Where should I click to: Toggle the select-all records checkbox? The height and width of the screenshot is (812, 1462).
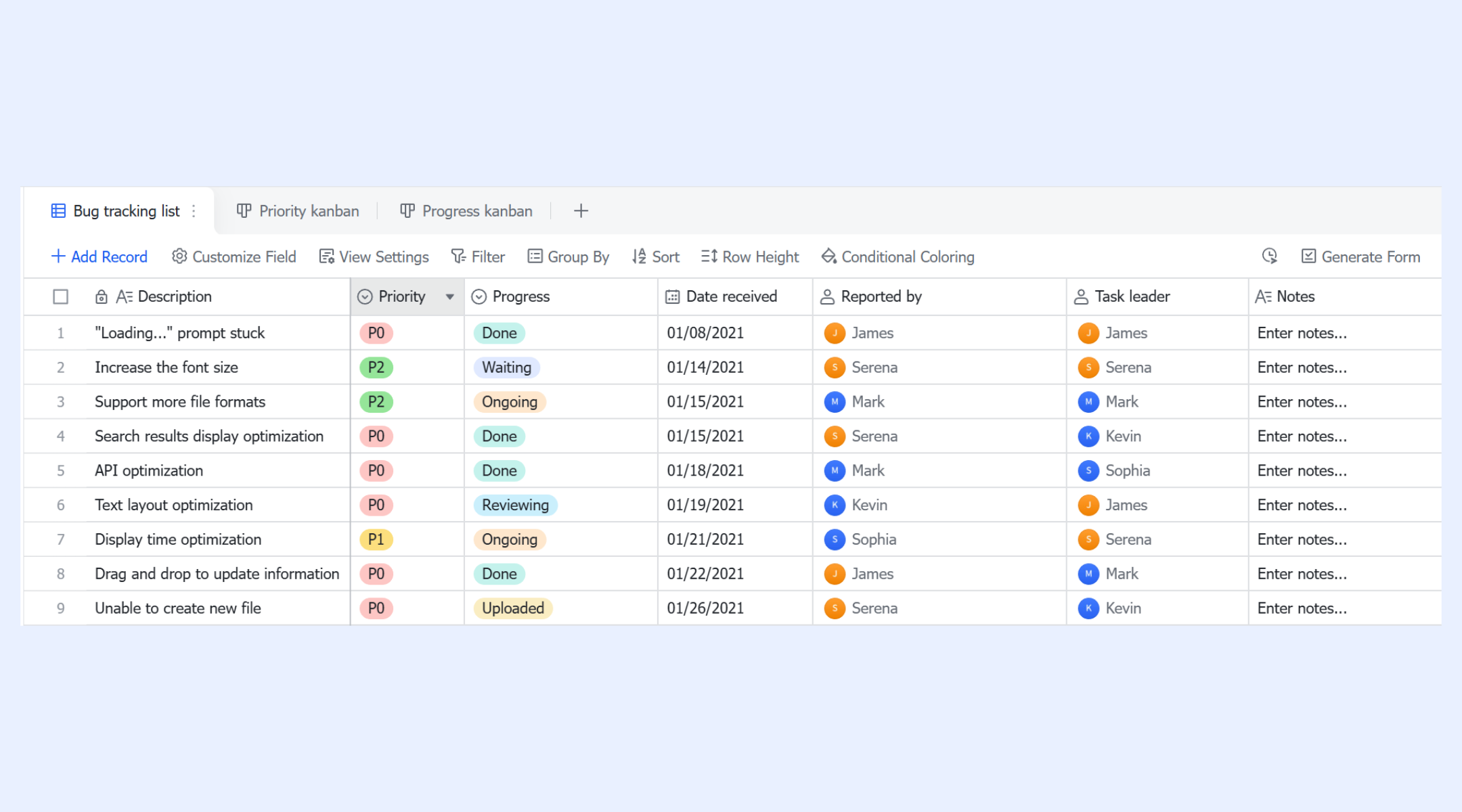pos(60,296)
